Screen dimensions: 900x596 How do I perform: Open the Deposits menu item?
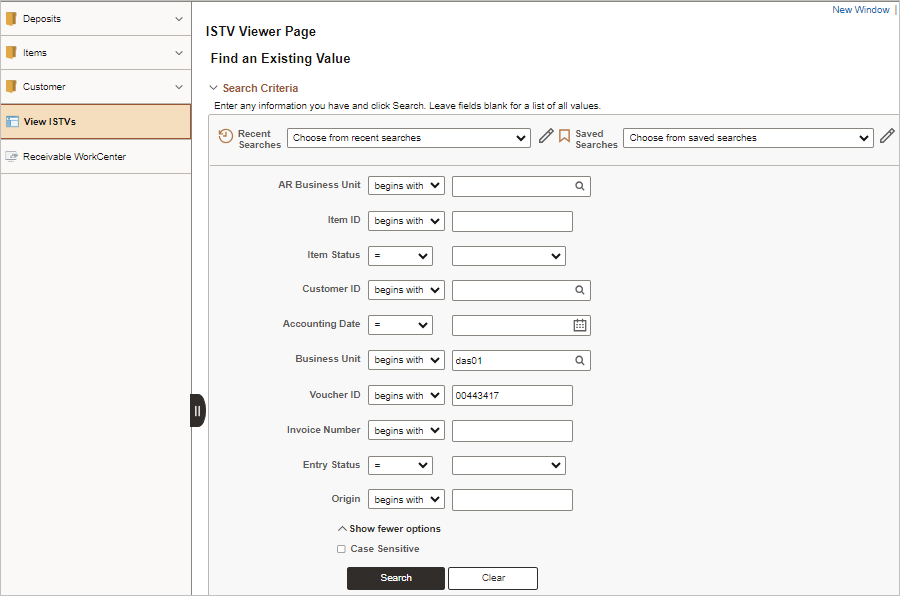coord(96,19)
